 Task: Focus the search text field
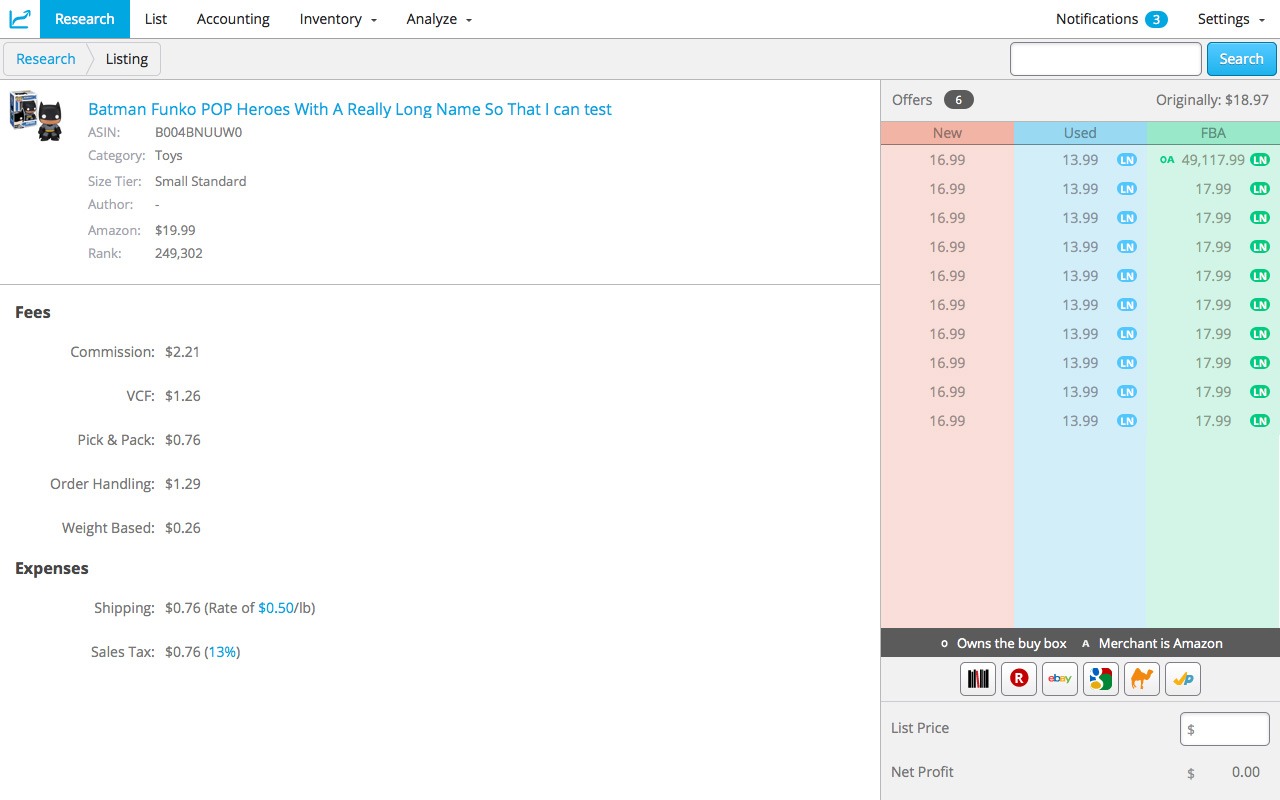1106,59
